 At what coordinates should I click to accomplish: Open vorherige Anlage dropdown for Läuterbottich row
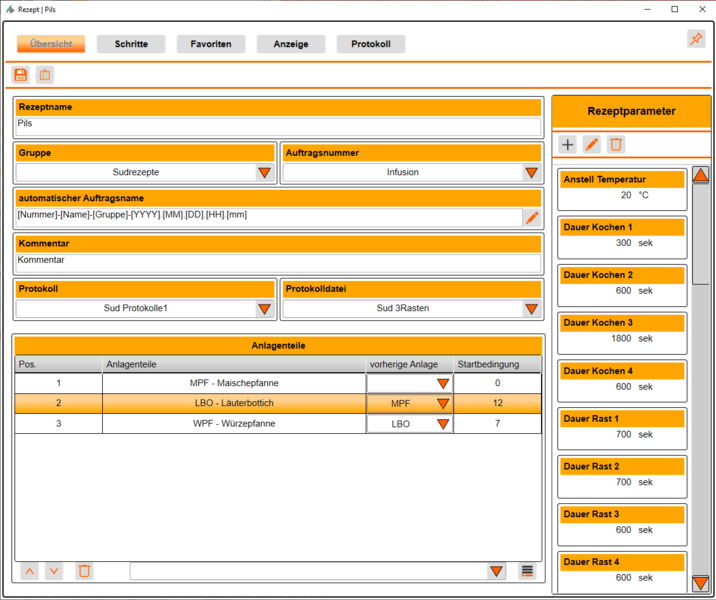tap(442, 404)
